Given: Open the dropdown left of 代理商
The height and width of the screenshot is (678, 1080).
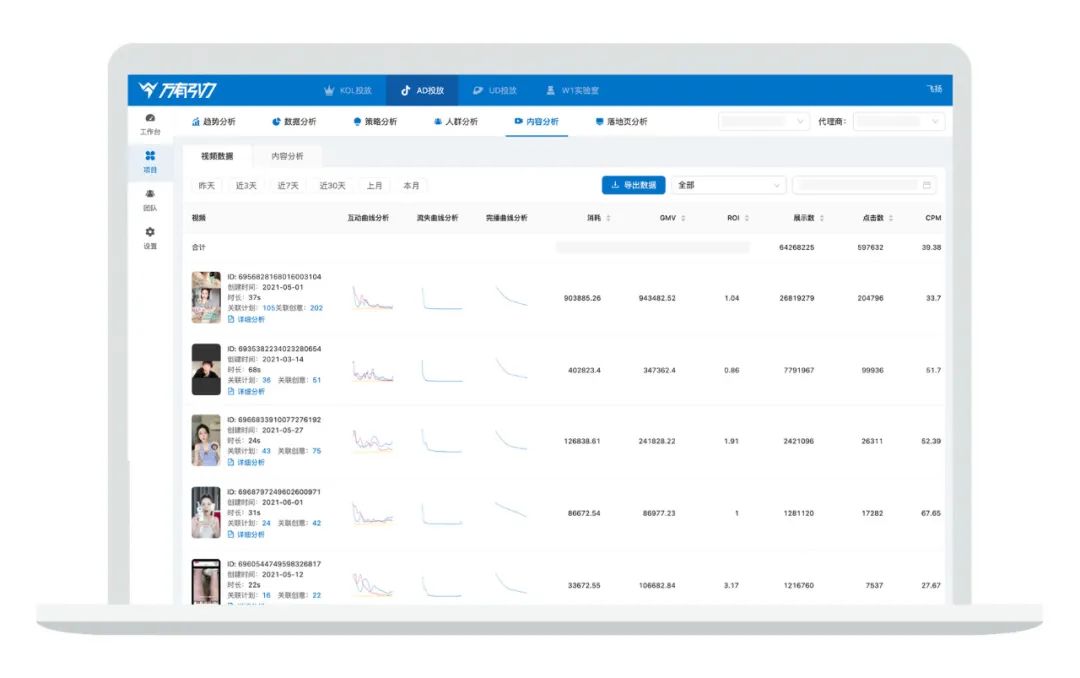Looking at the screenshot, I should (x=764, y=122).
